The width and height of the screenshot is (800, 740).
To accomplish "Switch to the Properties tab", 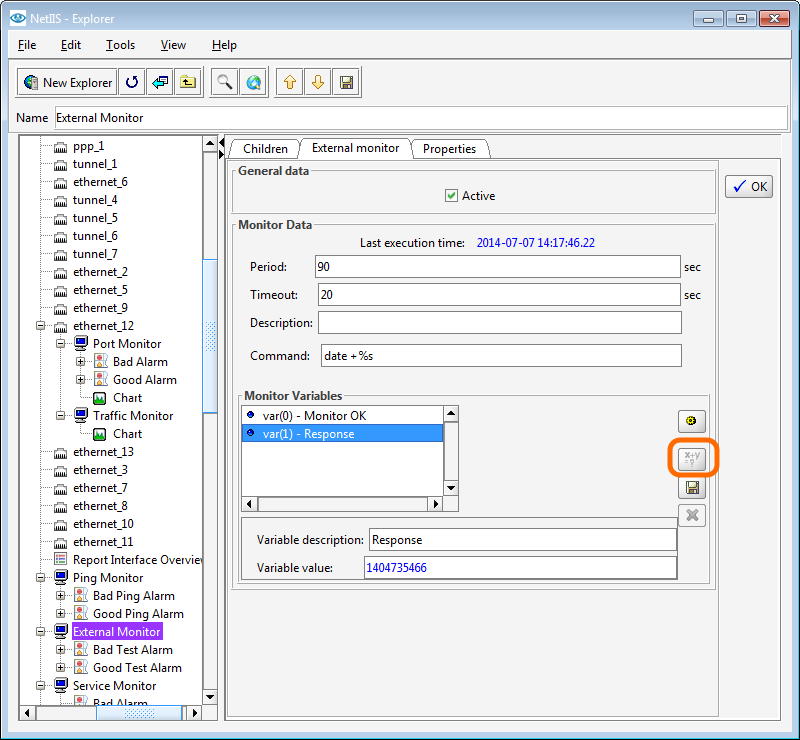I will coord(449,149).
